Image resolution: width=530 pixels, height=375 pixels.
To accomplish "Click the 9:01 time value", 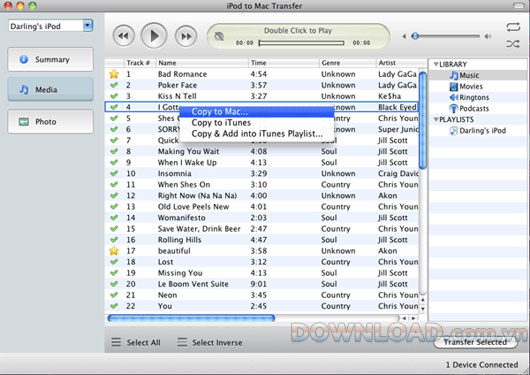I will [259, 284].
